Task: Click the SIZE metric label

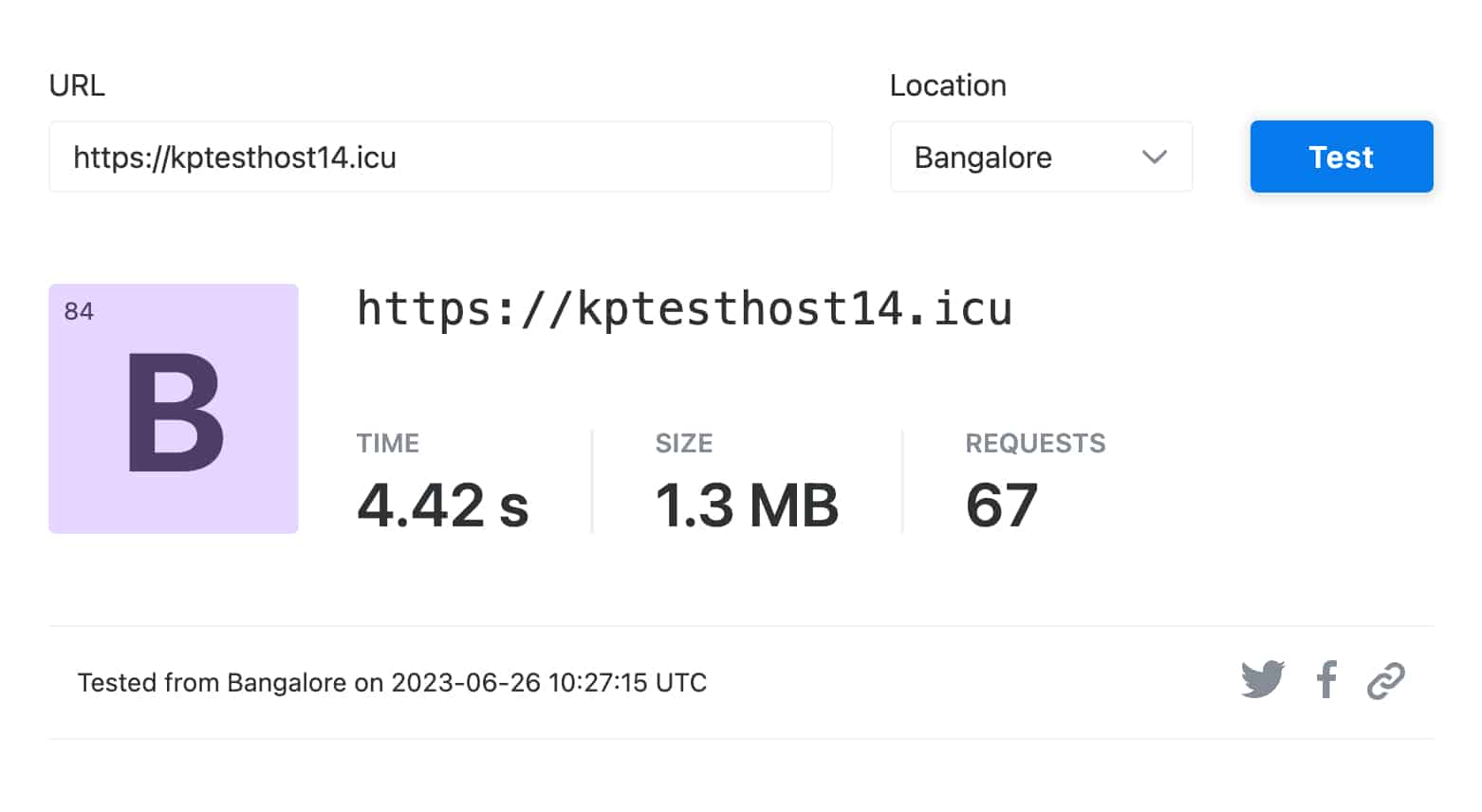Action: [683, 443]
